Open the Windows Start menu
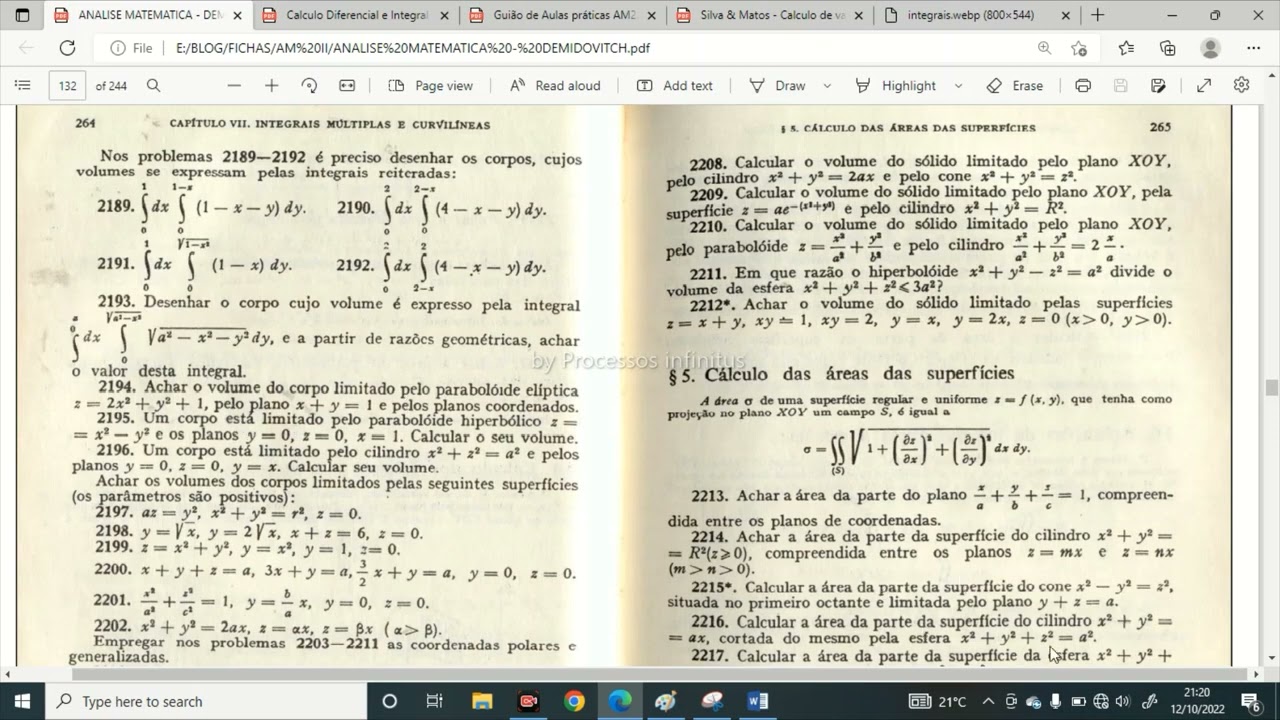Image resolution: width=1280 pixels, height=720 pixels. pos(22,701)
